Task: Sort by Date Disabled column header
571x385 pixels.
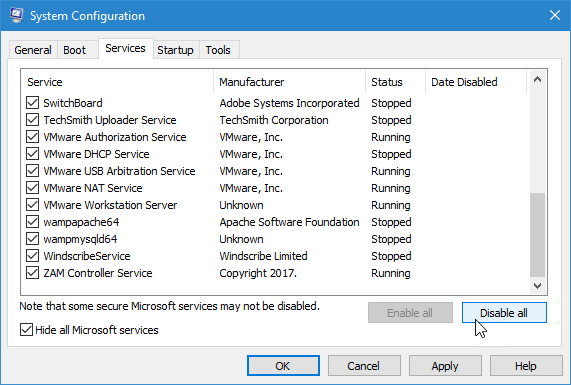Action: tap(476, 82)
